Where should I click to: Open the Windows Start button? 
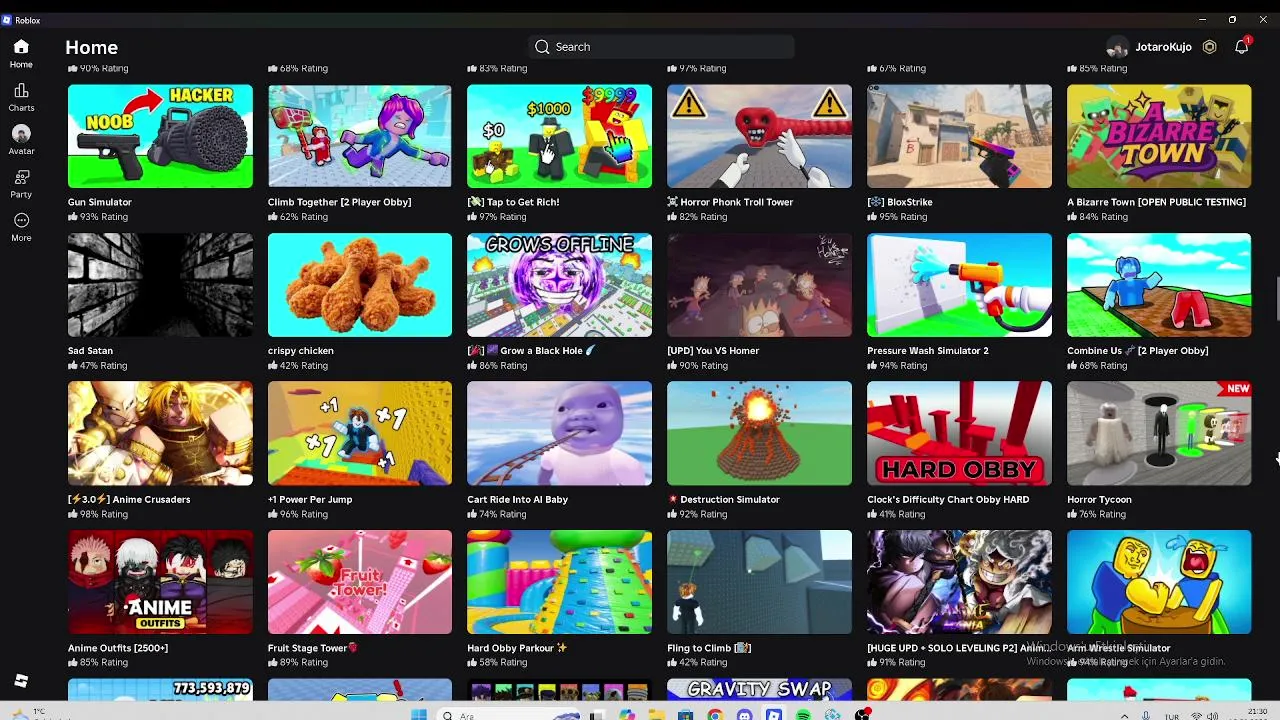[x=419, y=715]
